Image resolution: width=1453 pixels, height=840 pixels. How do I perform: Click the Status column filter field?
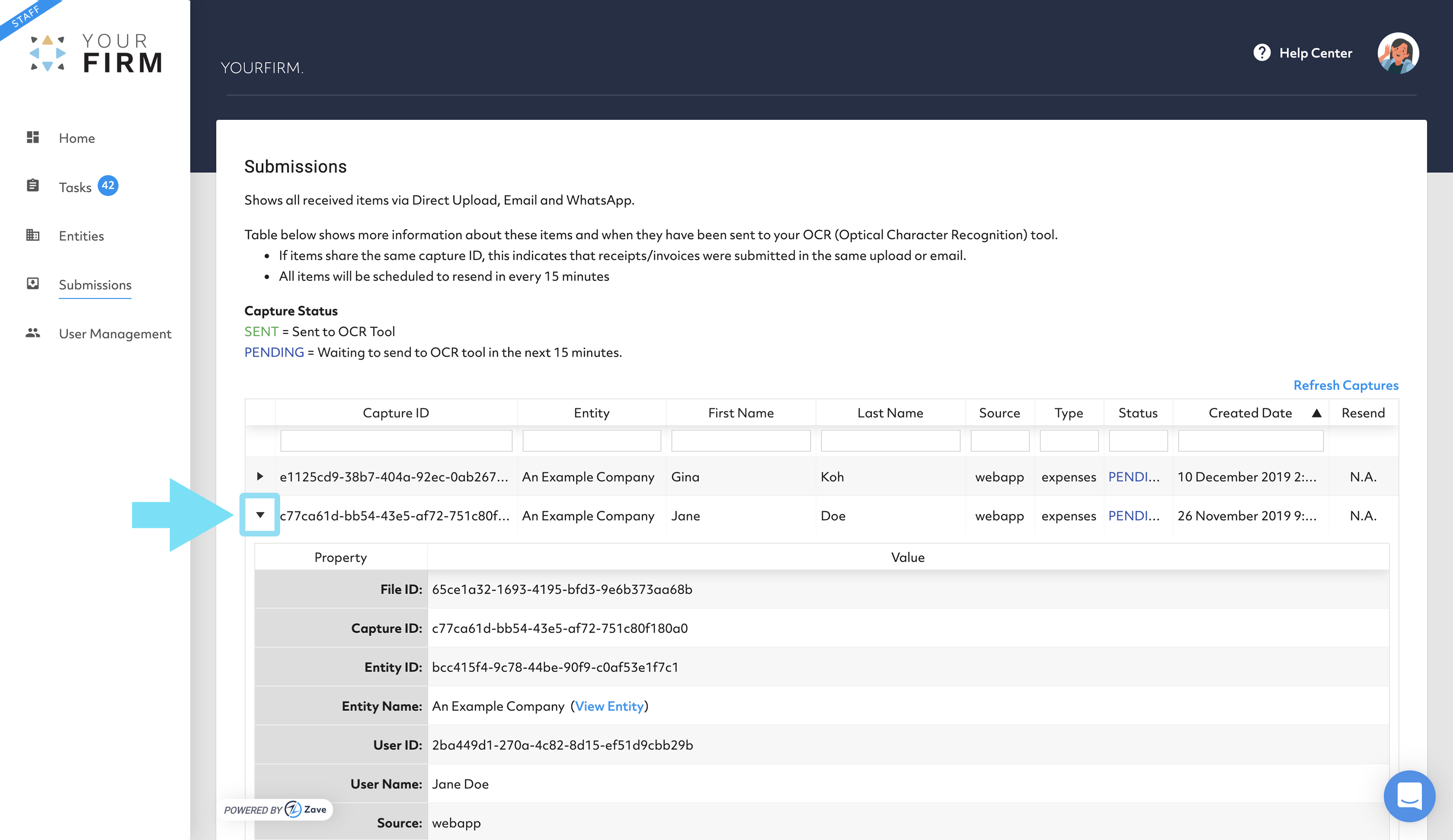tap(1138, 441)
